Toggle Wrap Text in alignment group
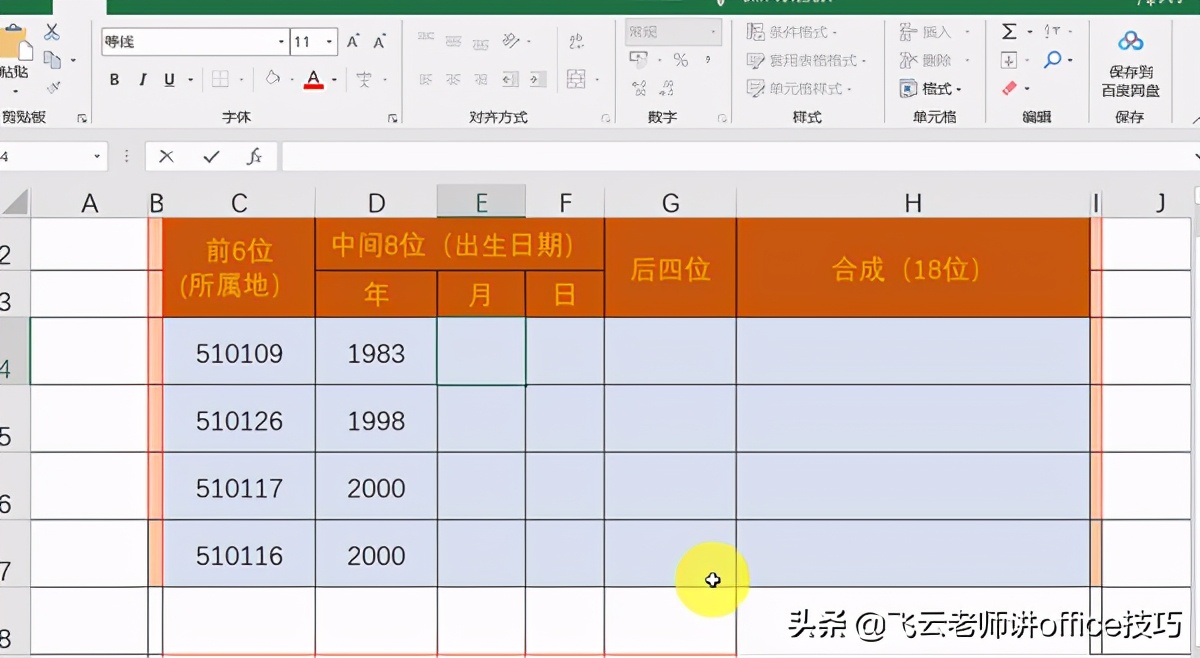This screenshot has height=658, width=1200. pos(576,41)
